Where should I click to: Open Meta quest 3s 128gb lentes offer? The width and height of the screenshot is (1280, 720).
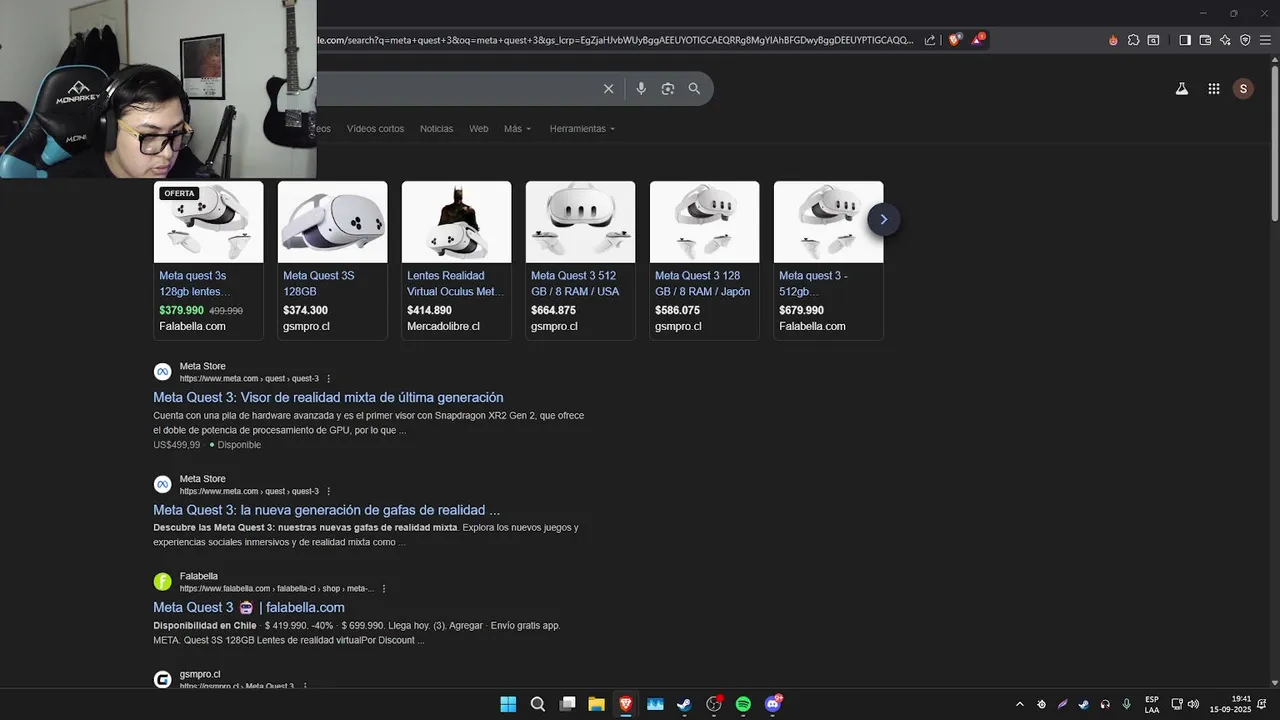pos(208,283)
